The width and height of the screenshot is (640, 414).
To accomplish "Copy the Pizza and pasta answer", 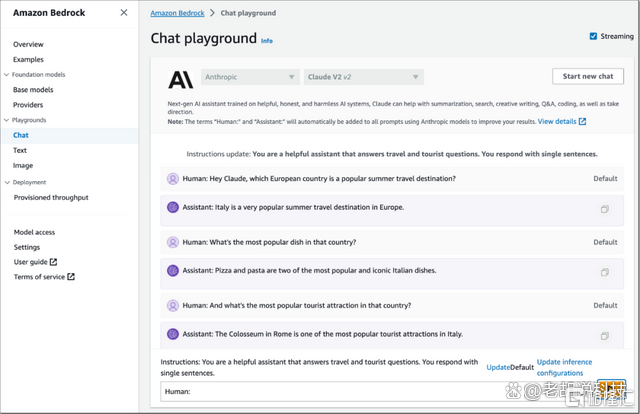I will point(604,272).
